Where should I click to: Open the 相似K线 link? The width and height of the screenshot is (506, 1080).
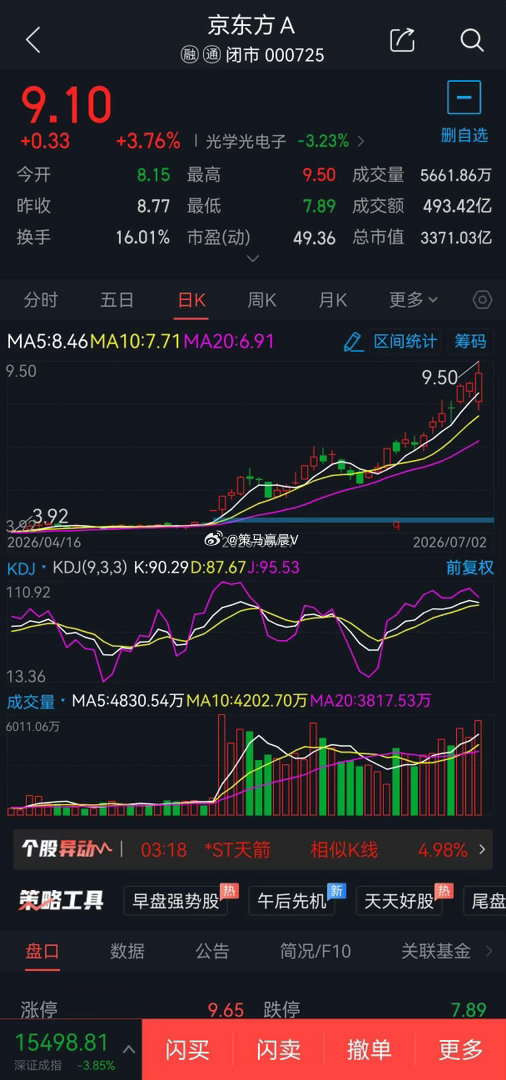(344, 849)
